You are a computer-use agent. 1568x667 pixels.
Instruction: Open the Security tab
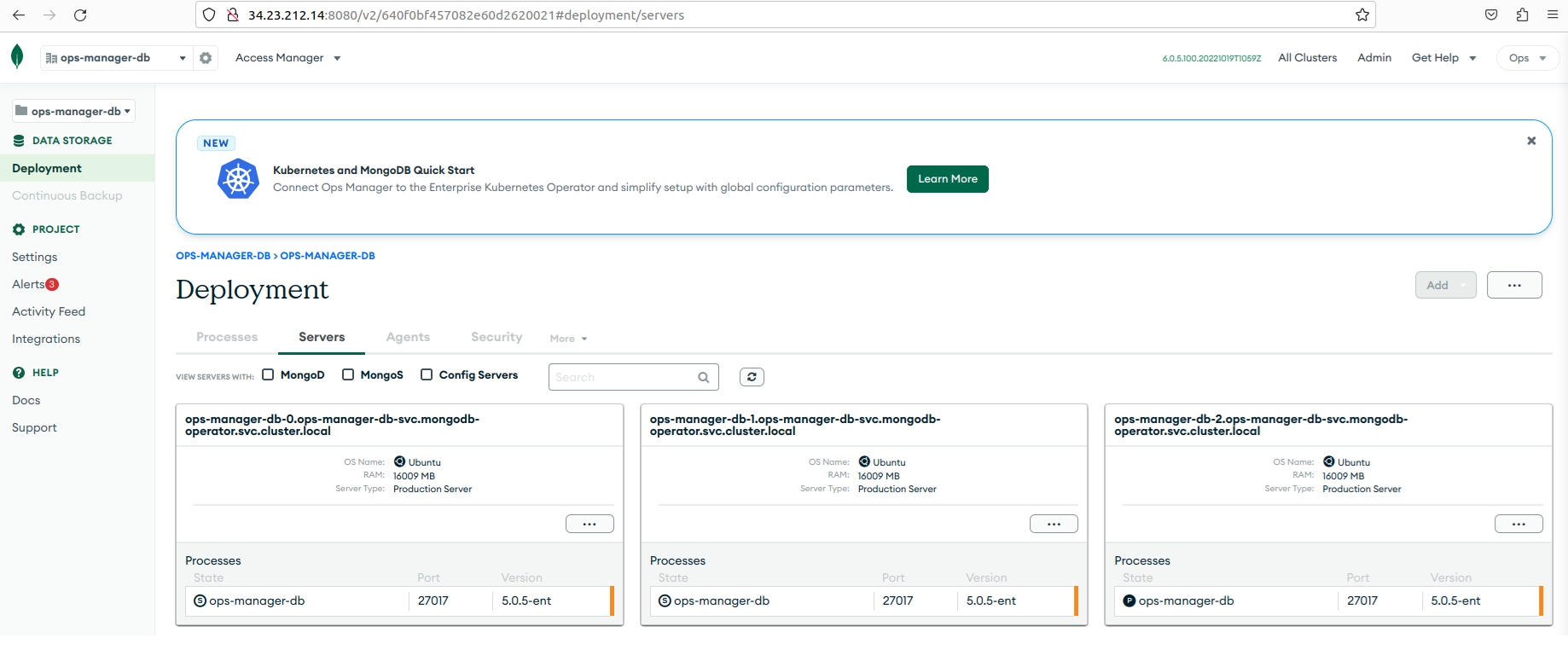(497, 337)
